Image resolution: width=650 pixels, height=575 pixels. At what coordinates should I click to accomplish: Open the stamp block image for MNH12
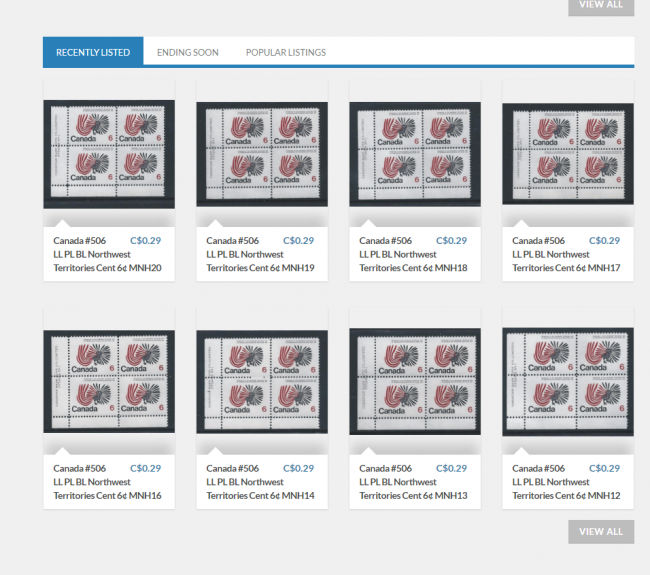pyautogui.click(x=568, y=382)
